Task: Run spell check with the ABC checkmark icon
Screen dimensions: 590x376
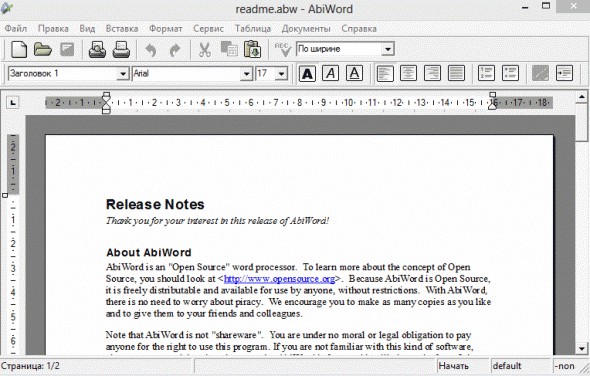Action: 283,49
